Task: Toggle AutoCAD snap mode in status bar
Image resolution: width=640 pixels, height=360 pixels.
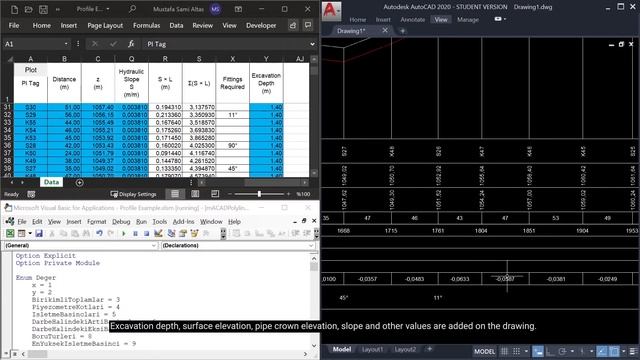Action: pyautogui.click(x=516, y=351)
